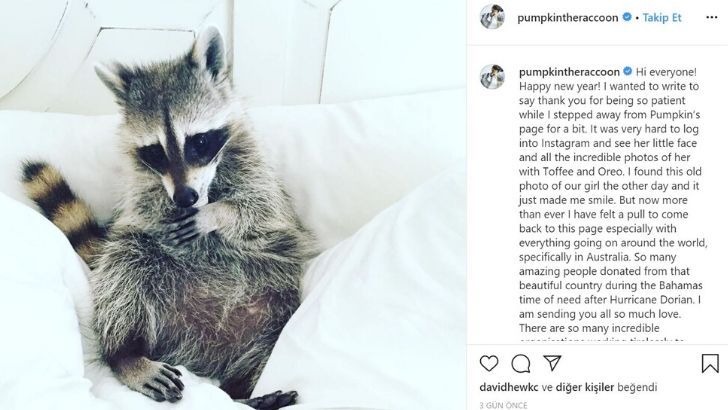Viewport: 728px width, 410px height.
Task: Like the post with the heart icon
Action: tap(489, 363)
